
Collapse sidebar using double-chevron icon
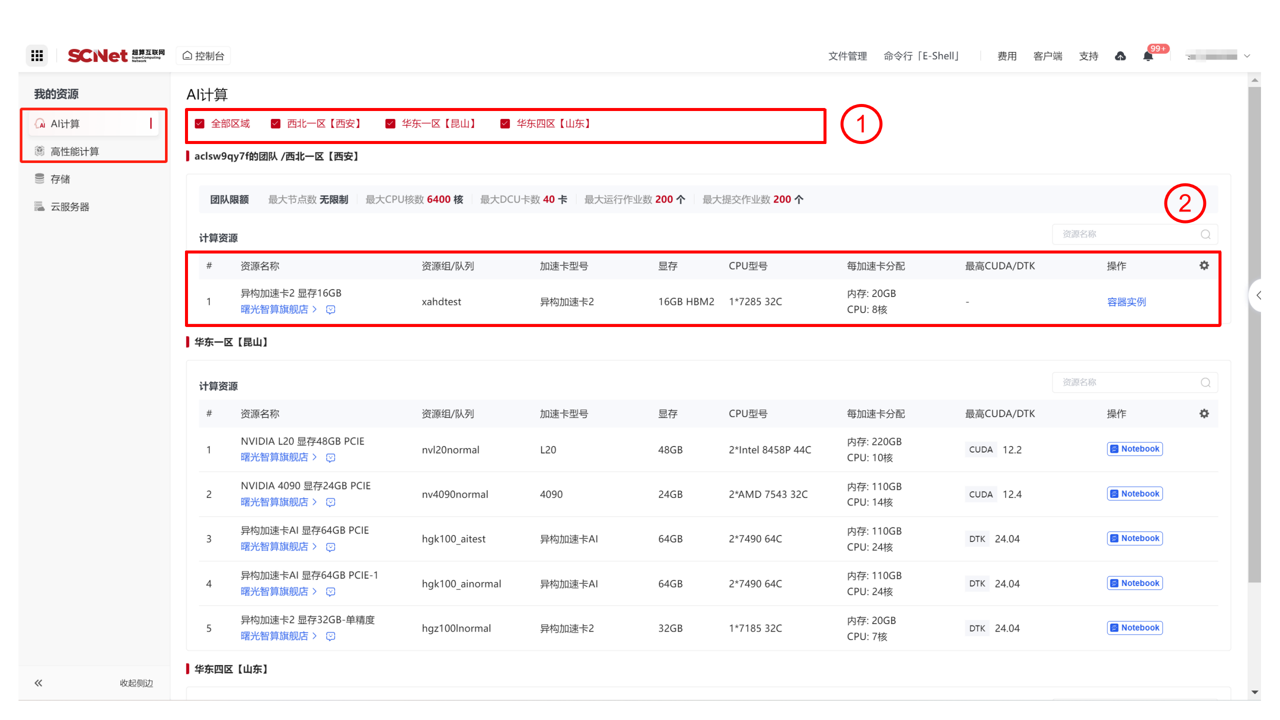[x=38, y=683]
